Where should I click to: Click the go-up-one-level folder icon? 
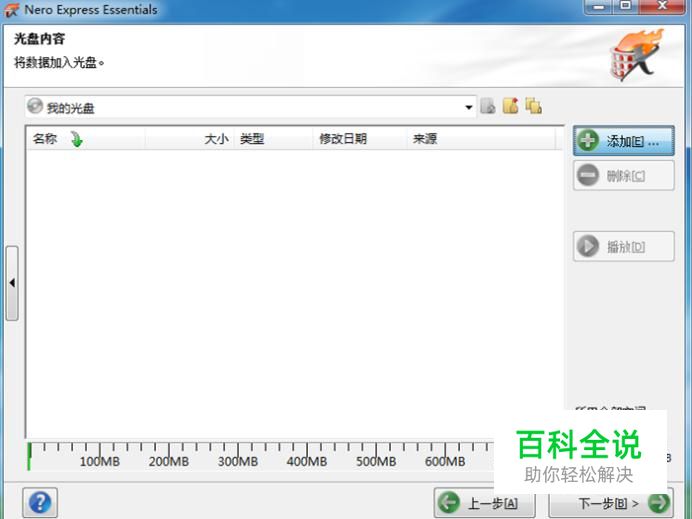click(488, 106)
